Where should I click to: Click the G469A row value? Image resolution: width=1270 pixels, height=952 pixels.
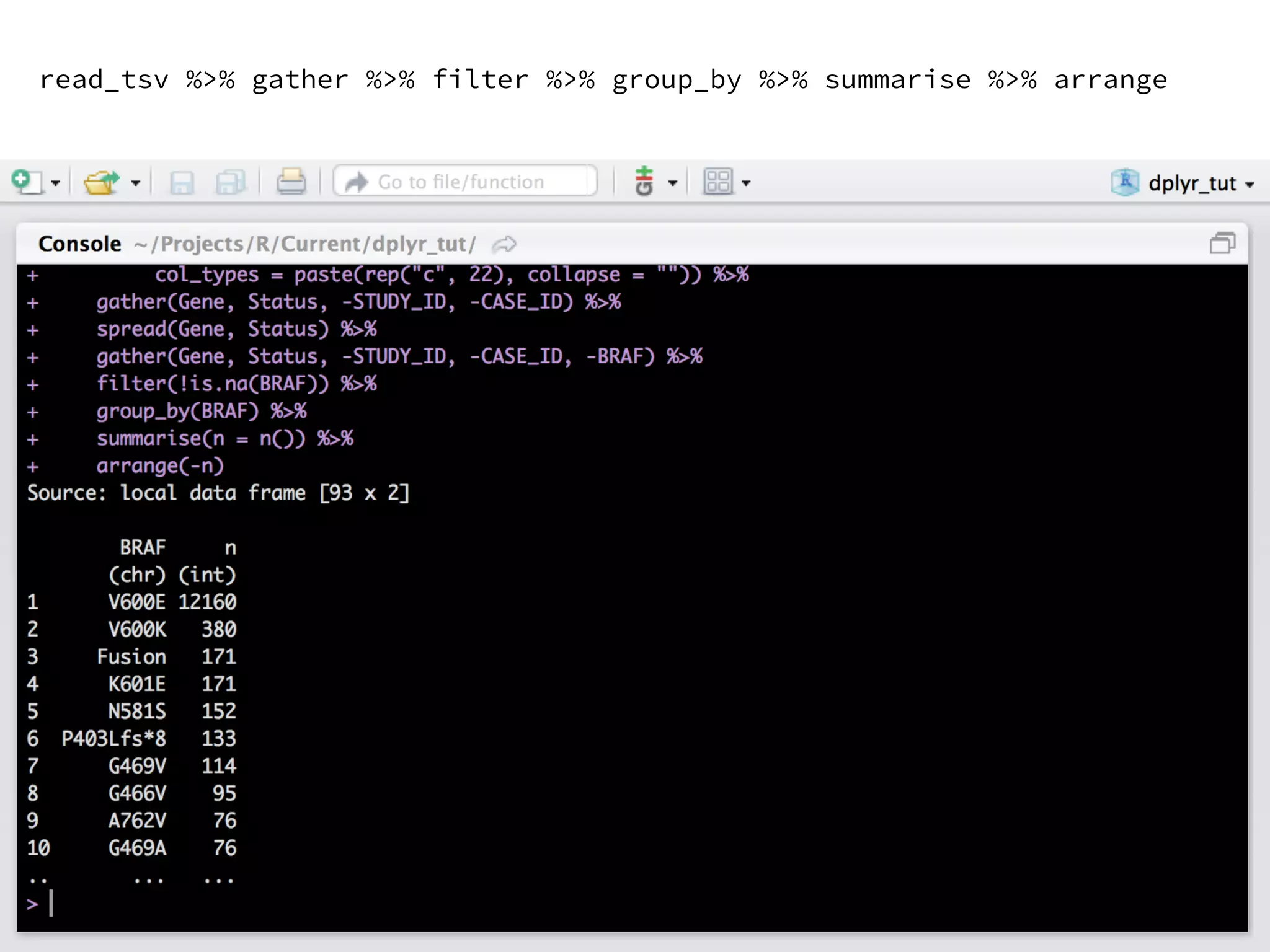tap(137, 848)
